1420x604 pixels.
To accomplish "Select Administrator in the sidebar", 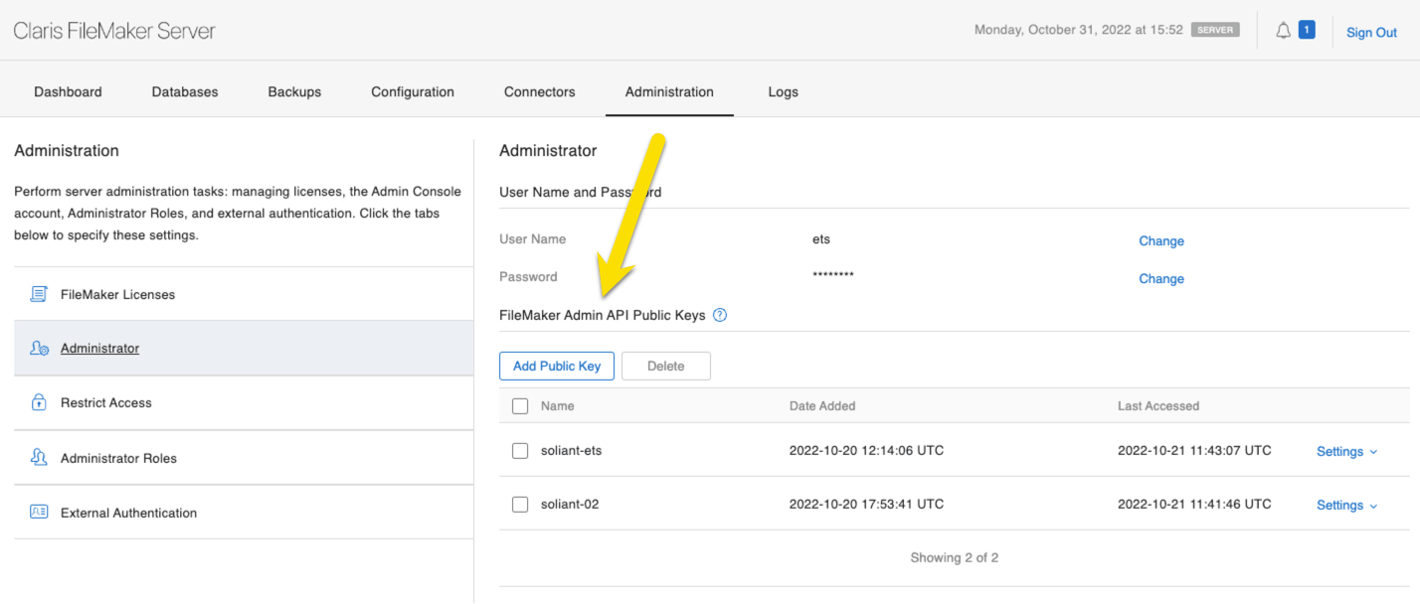I will (x=244, y=348).
